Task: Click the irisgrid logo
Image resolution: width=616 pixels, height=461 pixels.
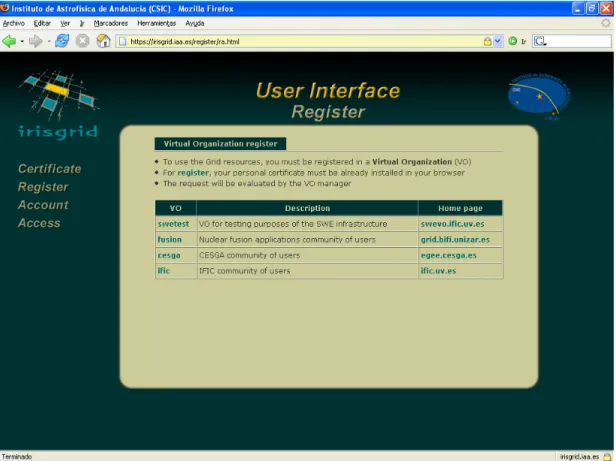Action: tap(58, 105)
